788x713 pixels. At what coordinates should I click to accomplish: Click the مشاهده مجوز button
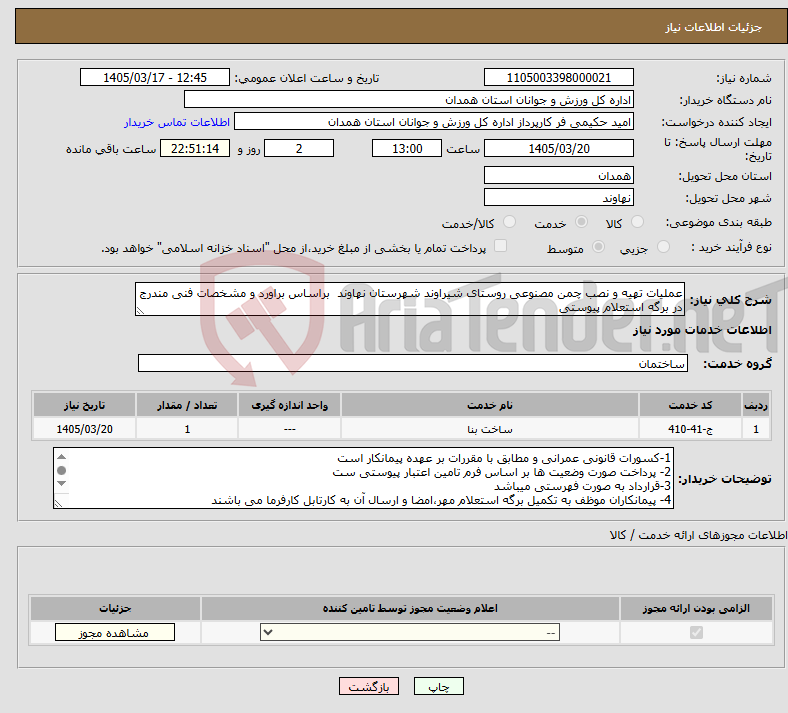[x=115, y=632]
